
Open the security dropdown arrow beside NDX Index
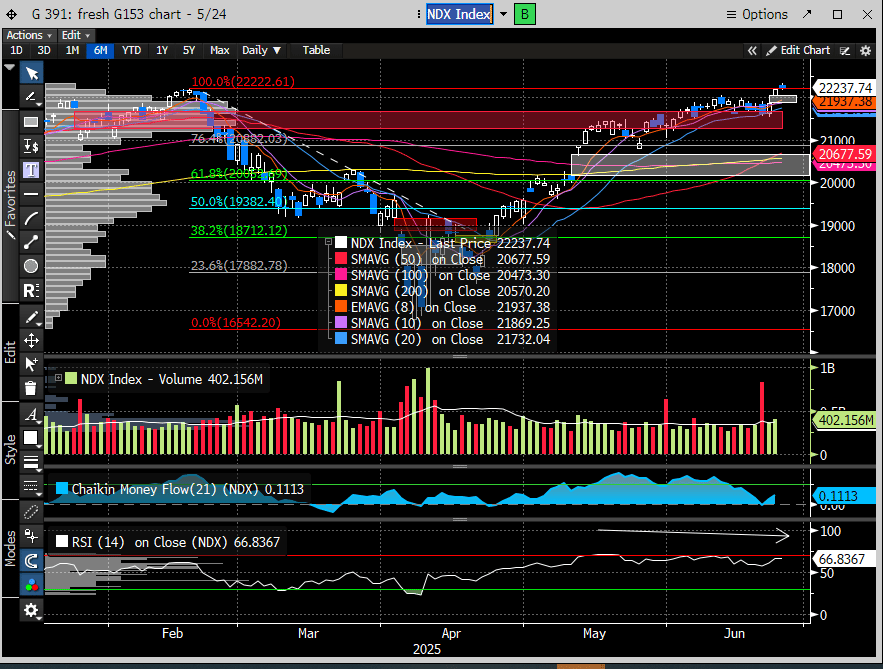(503, 14)
